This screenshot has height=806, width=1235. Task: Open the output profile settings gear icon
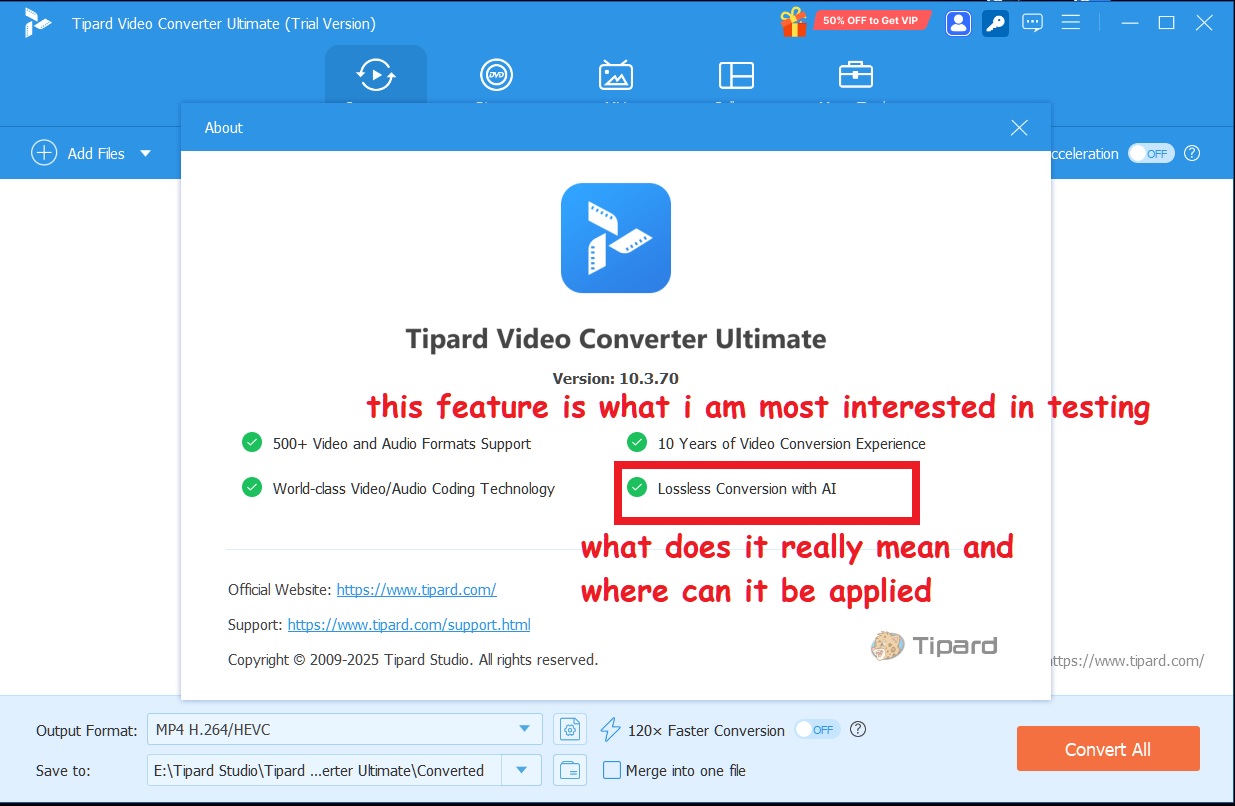[570, 730]
